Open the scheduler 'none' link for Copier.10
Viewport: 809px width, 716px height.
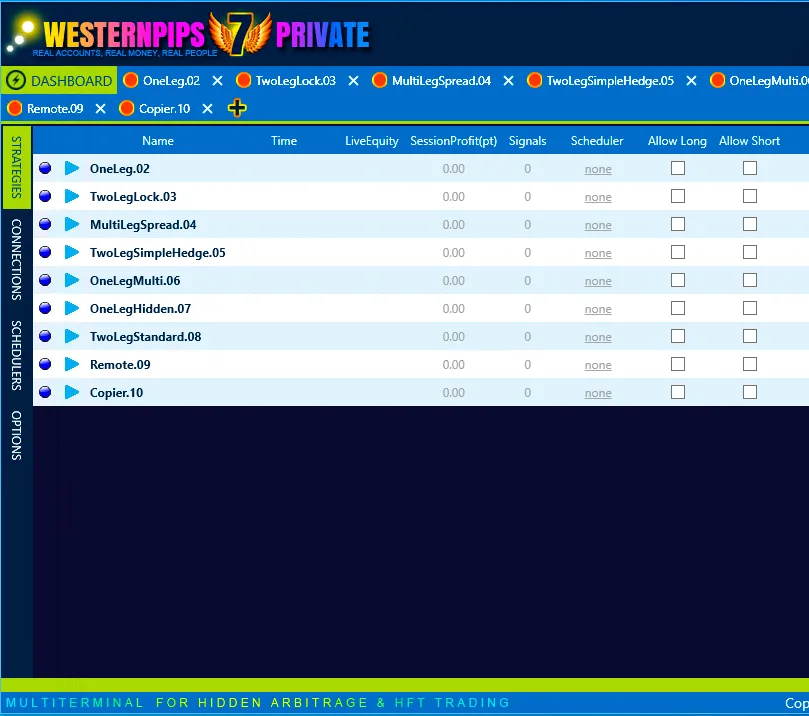(x=598, y=393)
